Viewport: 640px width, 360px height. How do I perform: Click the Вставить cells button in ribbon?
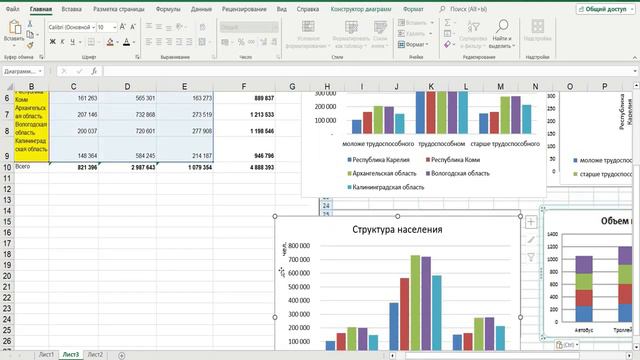click(x=415, y=23)
